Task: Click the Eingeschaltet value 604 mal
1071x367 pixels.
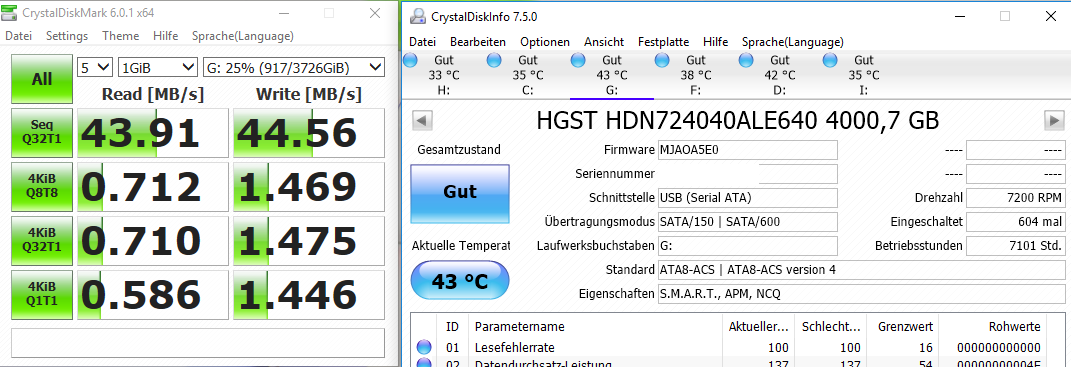Action: click(x=1015, y=221)
